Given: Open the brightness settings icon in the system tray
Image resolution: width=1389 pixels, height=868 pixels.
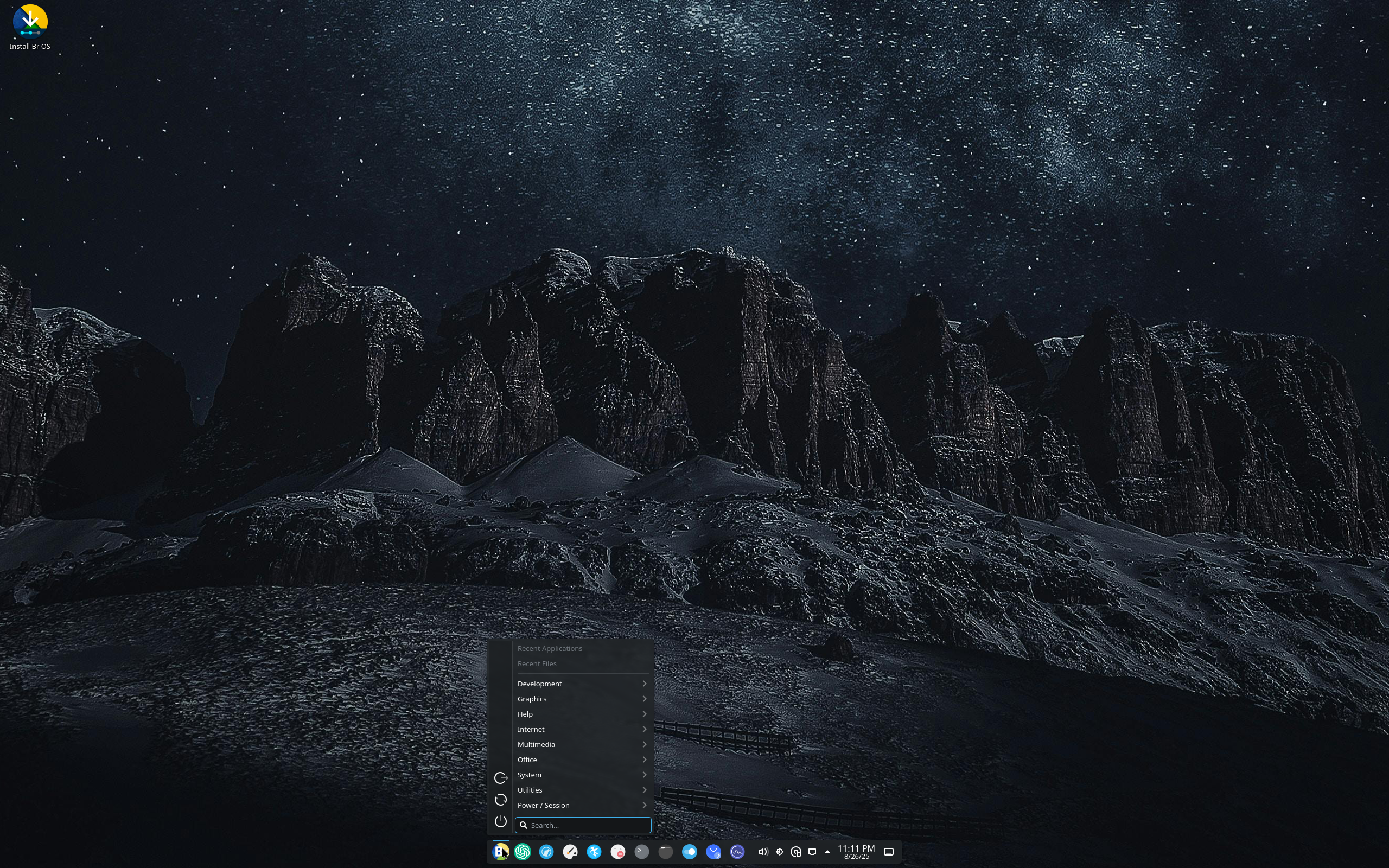Looking at the screenshot, I should [780, 851].
